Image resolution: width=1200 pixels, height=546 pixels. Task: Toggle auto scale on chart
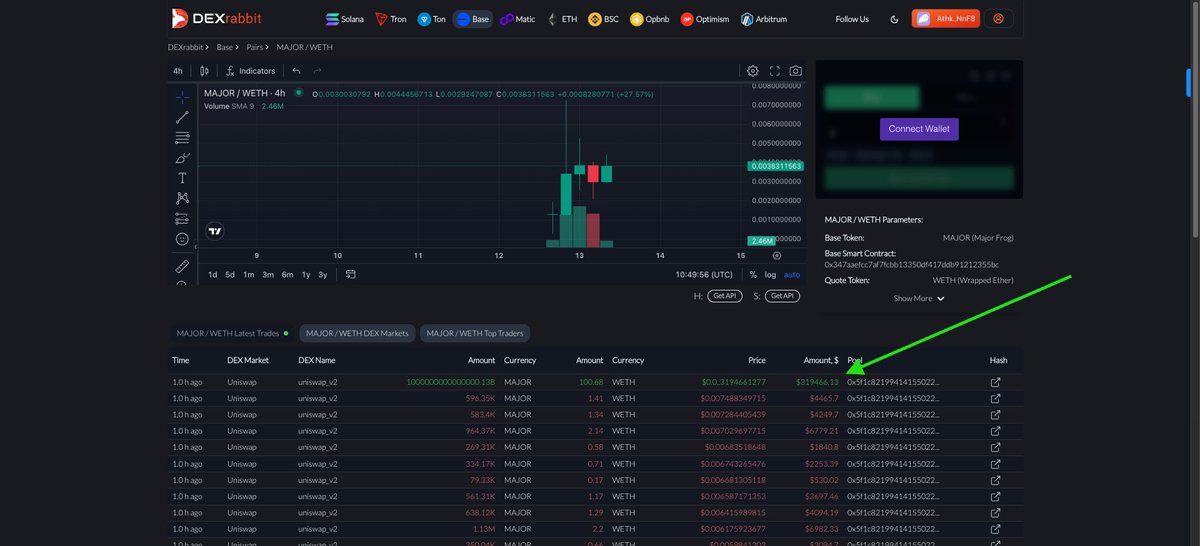791,274
